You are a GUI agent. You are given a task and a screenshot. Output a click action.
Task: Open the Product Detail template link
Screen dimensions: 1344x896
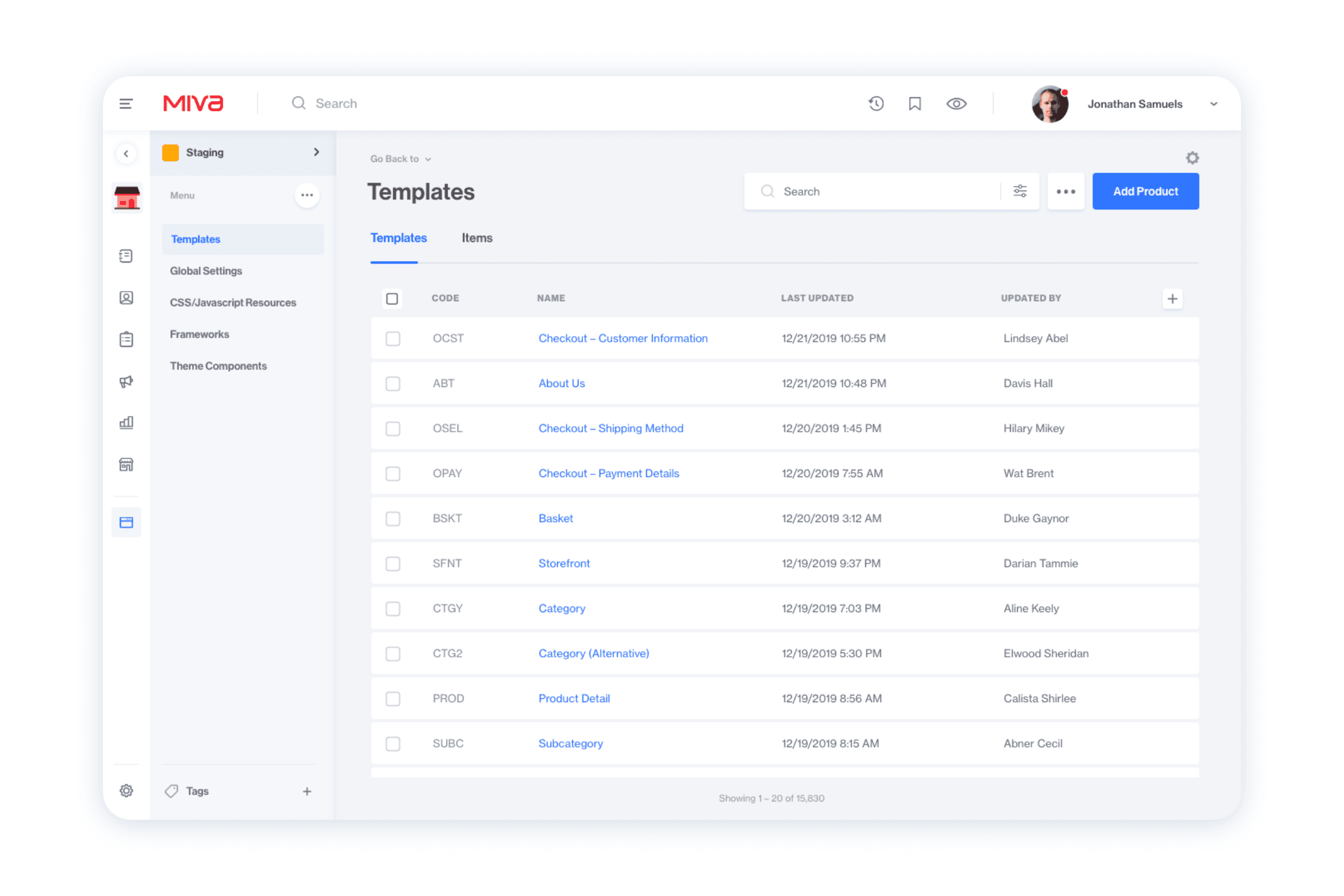573,698
